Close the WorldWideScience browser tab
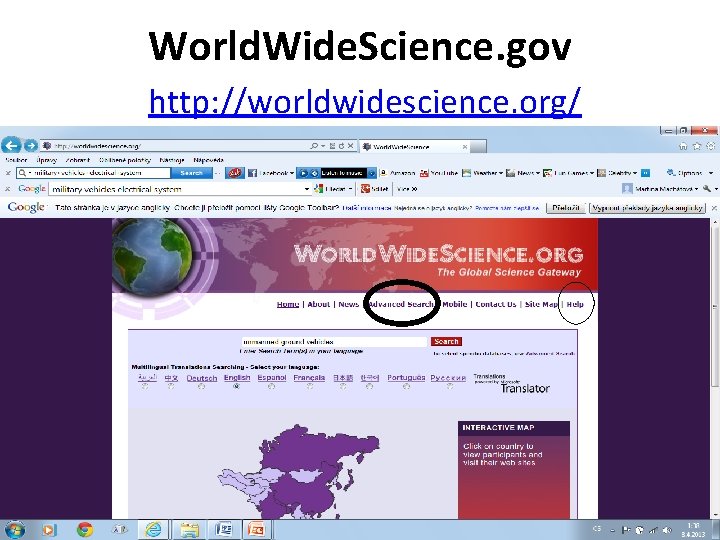Viewport: 720px width, 540px height. pyautogui.click(x=465, y=147)
